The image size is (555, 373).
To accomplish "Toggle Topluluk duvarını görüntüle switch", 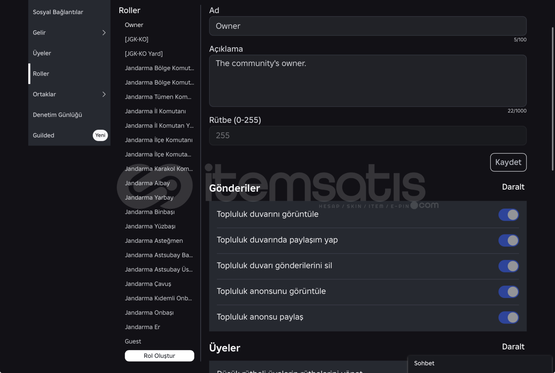I will coord(509,215).
